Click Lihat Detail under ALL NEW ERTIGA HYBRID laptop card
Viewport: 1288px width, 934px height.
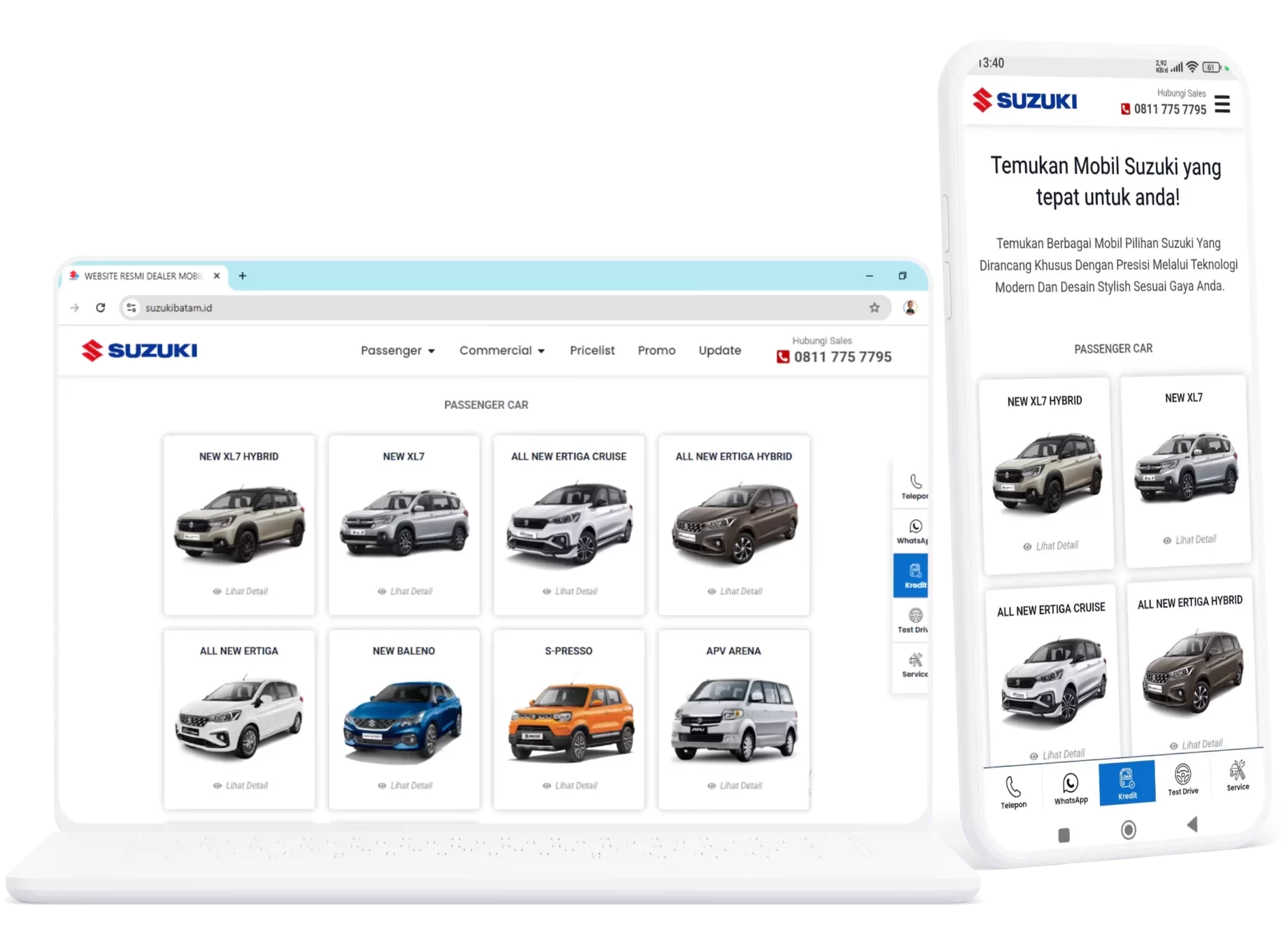pyautogui.click(x=735, y=591)
